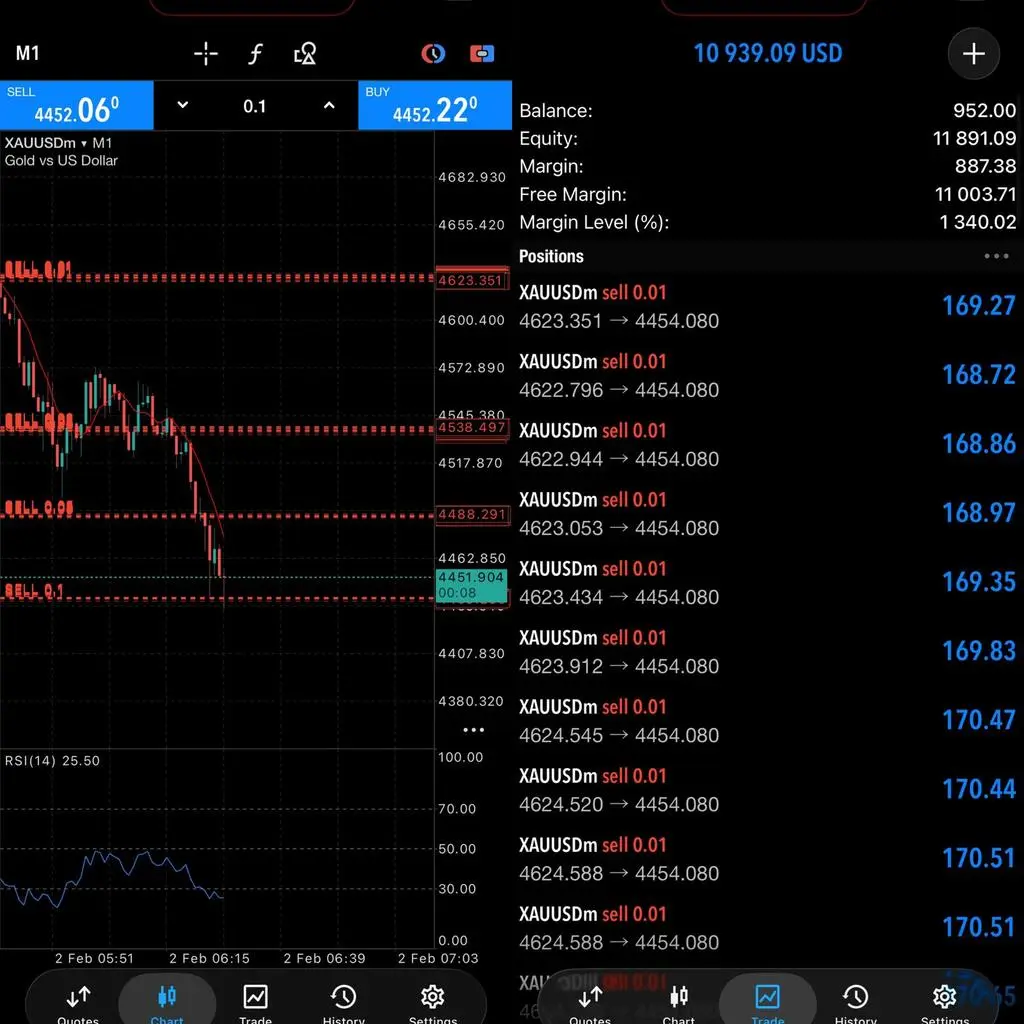The image size is (1024, 1024).
Task: Open the chart three-dot menu above RSI
Action: (473, 729)
